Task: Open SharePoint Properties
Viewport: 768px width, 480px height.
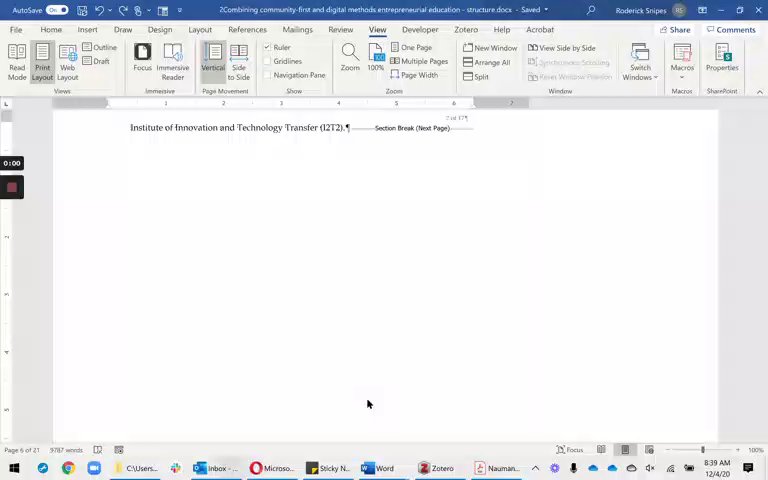Action: click(722, 58)
